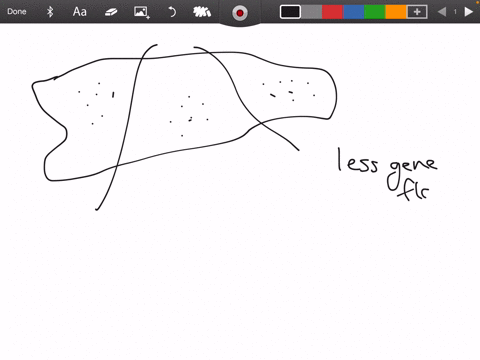
Task: Insert an image with picture icon
Action: tap(142, 12)
